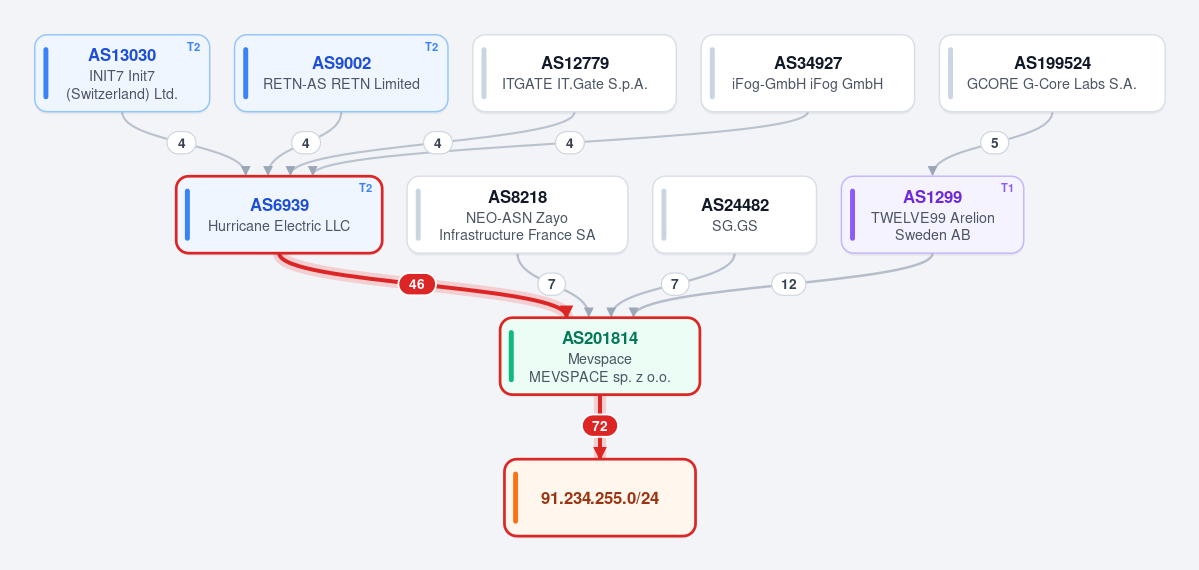
Task: Click the T2 badge on AS9002
Action: pyautogui.click(x=431, y=47)
